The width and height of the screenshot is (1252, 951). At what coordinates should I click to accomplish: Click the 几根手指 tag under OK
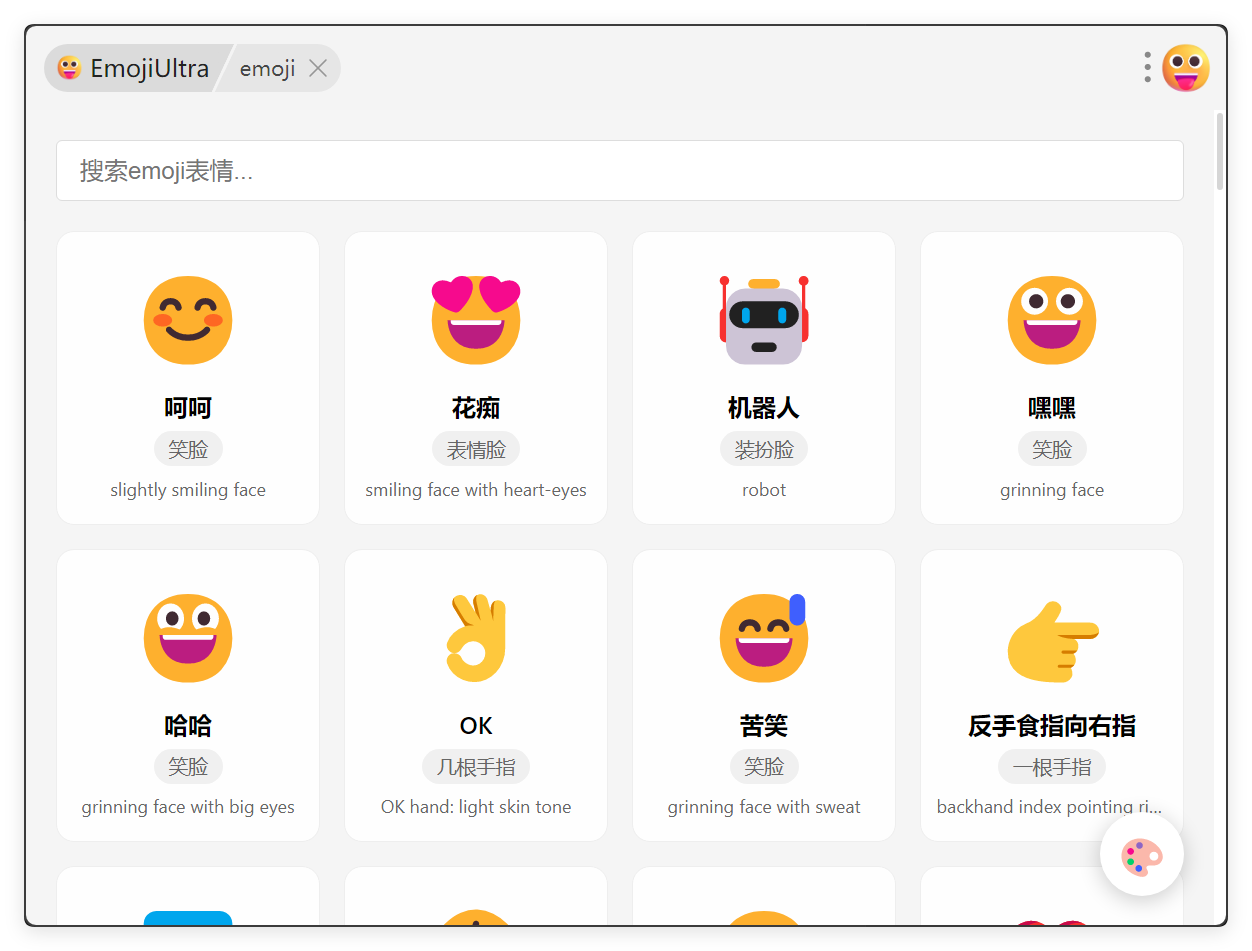click(476, 767)
